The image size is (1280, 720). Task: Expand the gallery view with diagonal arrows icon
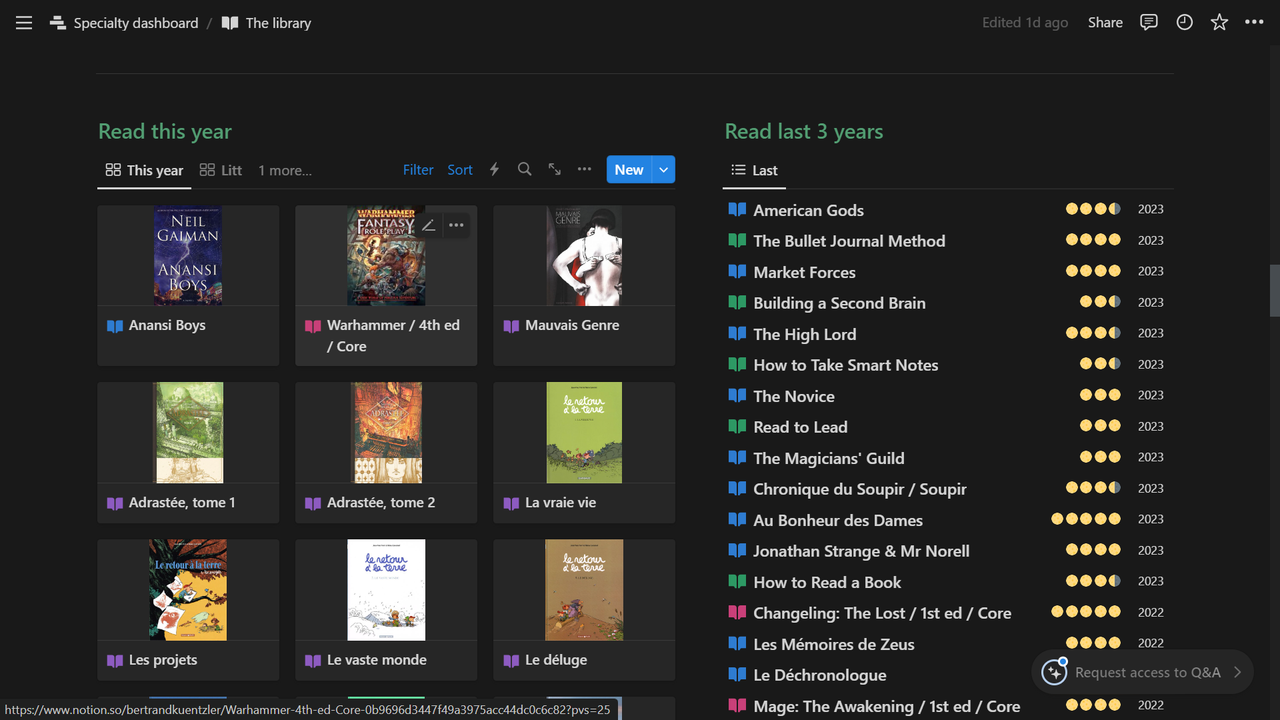pyautogui.click(x=554, y=169)
